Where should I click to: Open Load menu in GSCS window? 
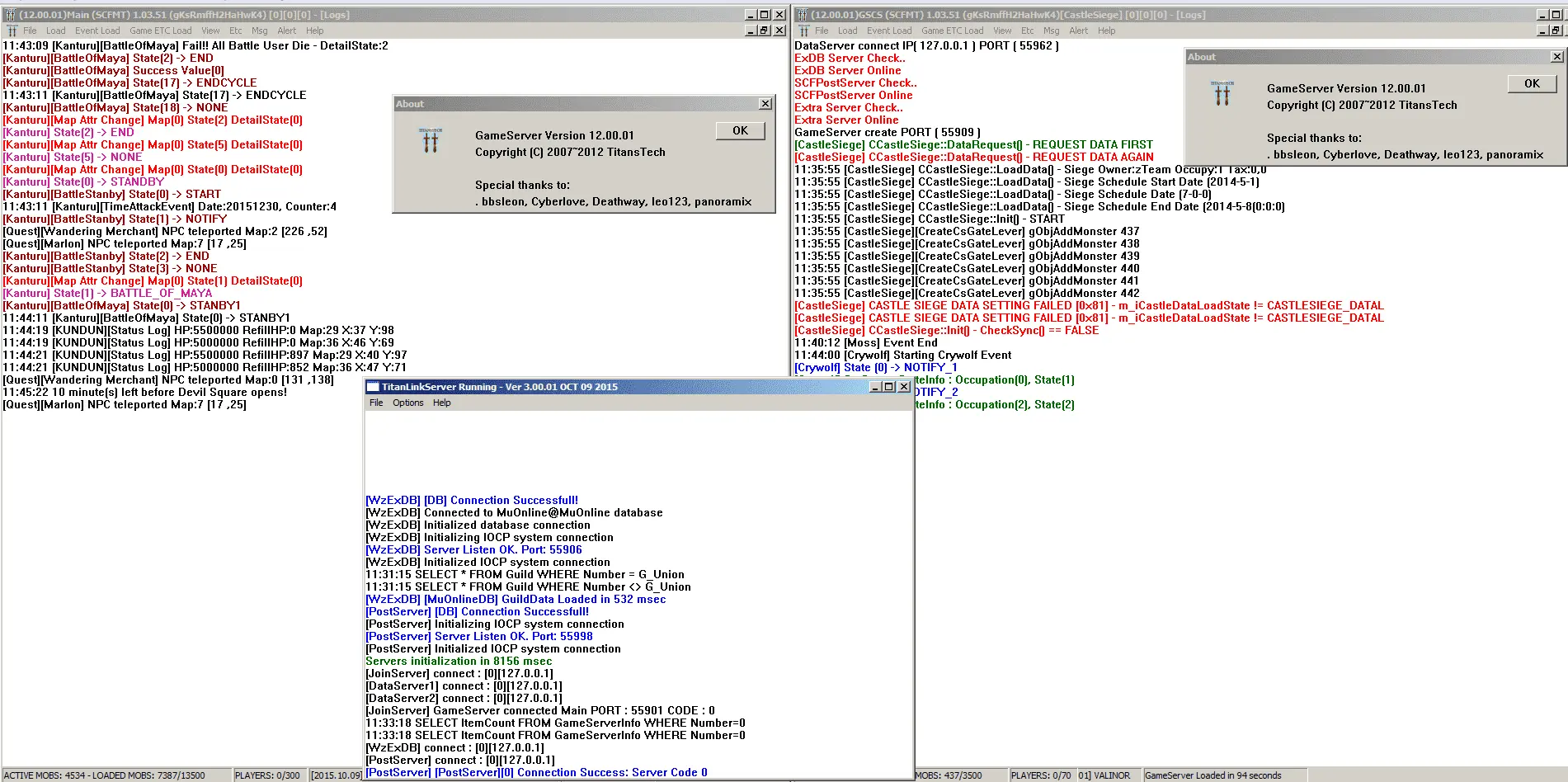point(848,31)
